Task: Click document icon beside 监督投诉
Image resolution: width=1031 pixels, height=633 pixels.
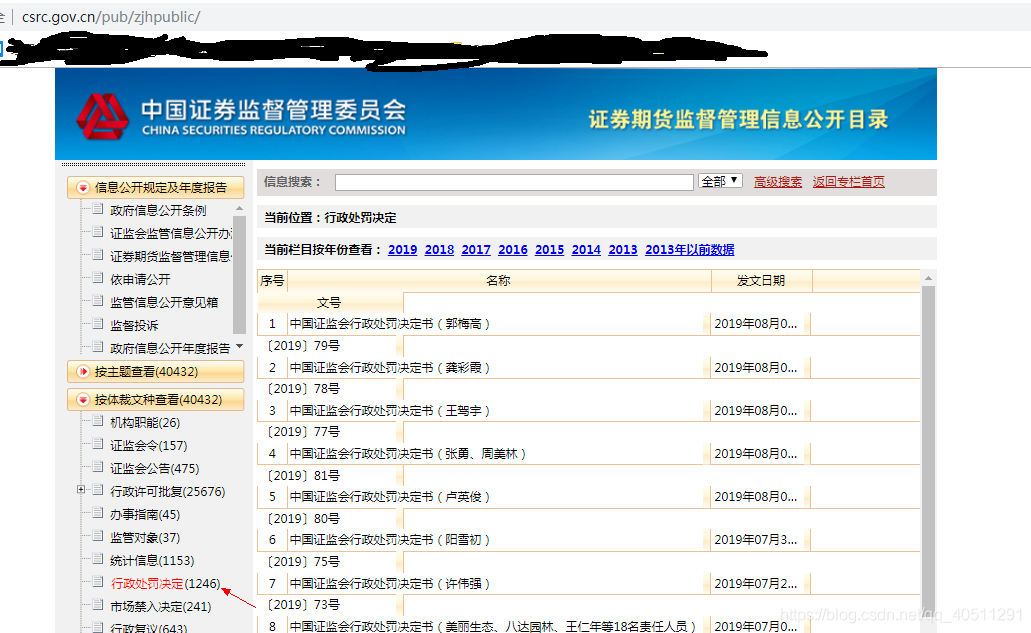Action: tap(98, 324)
